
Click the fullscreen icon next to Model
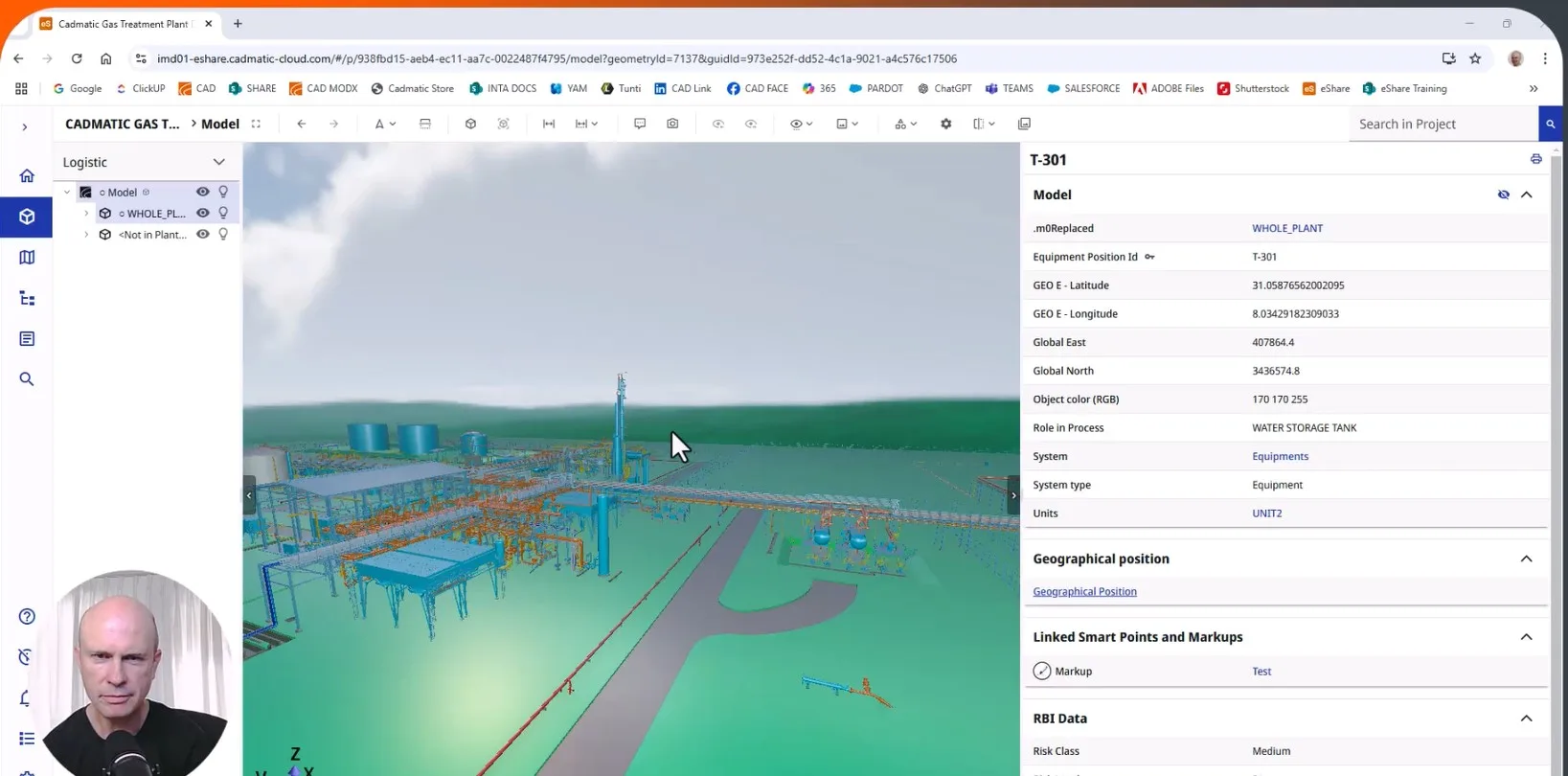[256, 124]
